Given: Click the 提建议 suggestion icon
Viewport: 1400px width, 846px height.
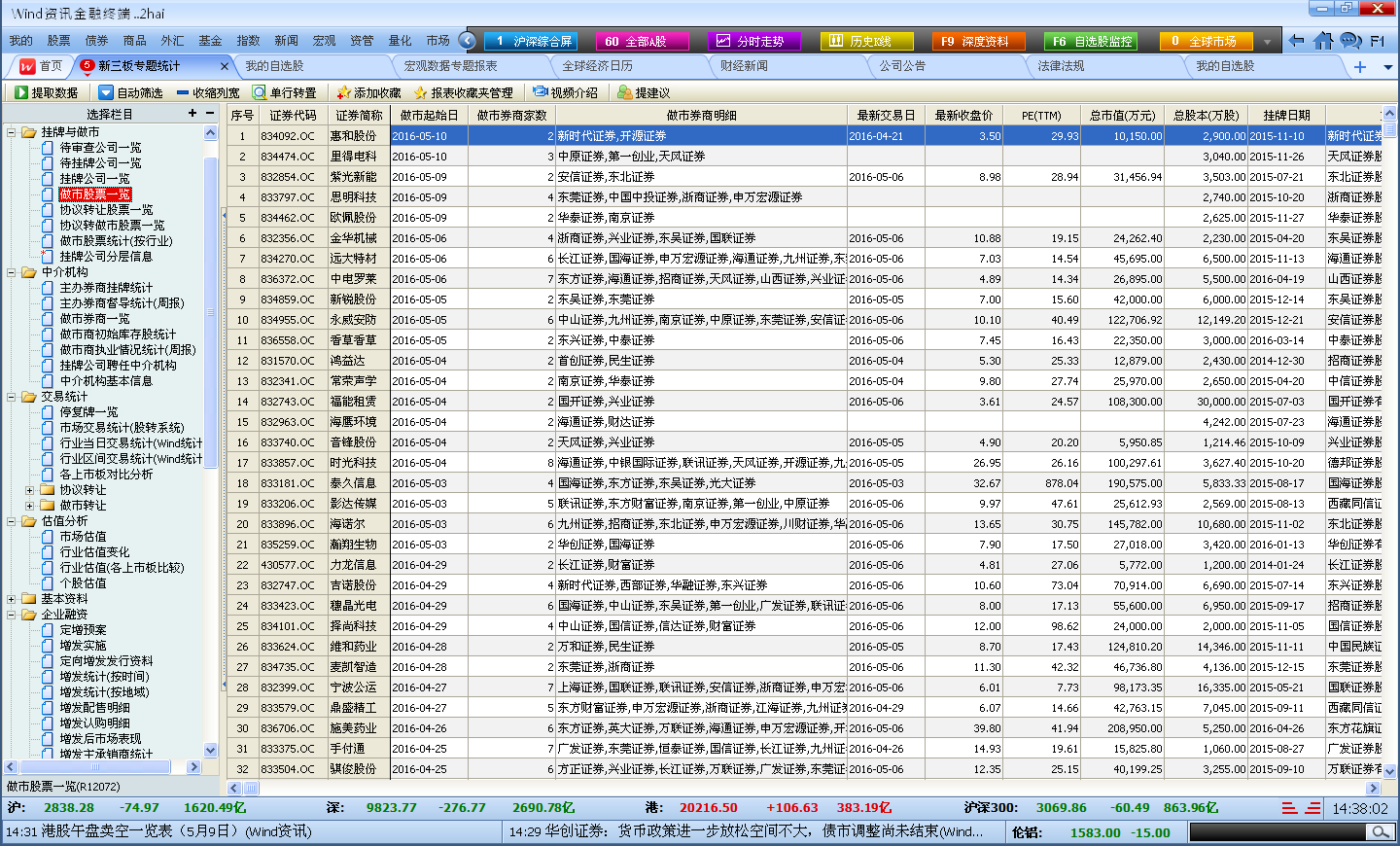Looking at the screenshot, I should [625, 94].
